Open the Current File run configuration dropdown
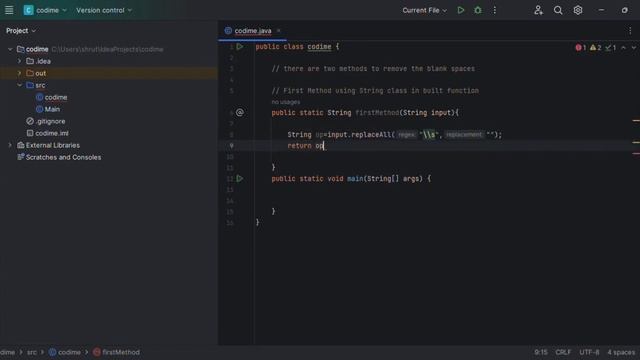640x360 pixels. click(x=424, y=10)
